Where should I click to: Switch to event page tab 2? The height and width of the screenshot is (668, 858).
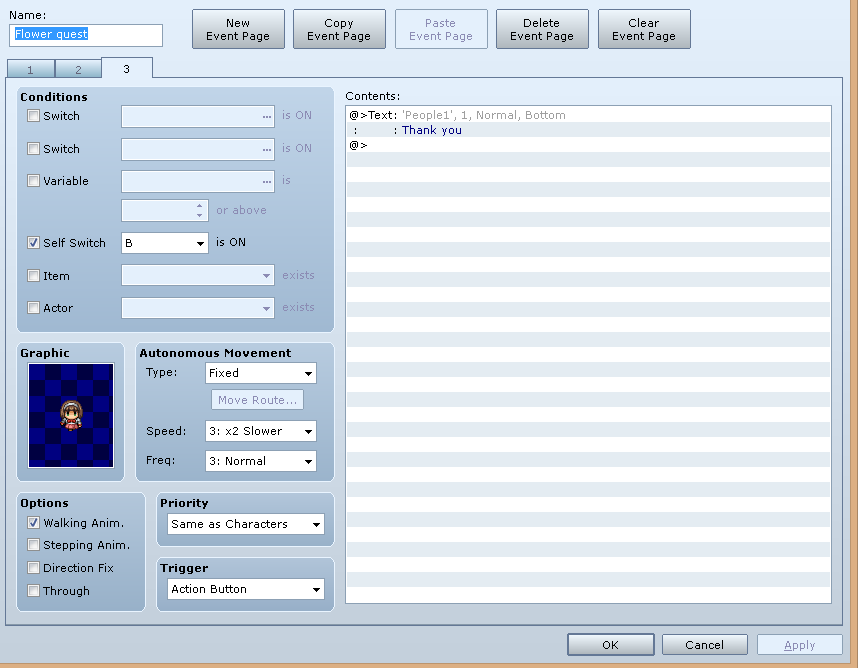78,69
